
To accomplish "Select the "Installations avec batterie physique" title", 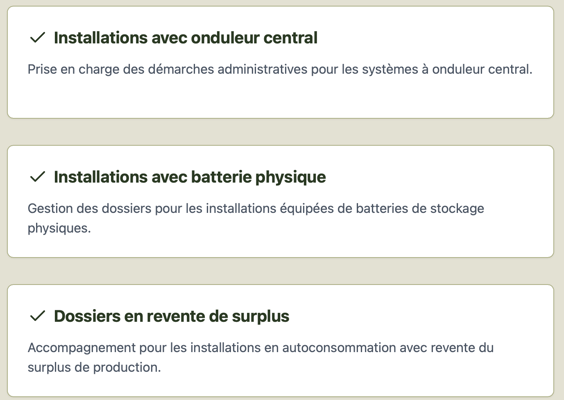I will pyautogui.click(x=190, y=177).
